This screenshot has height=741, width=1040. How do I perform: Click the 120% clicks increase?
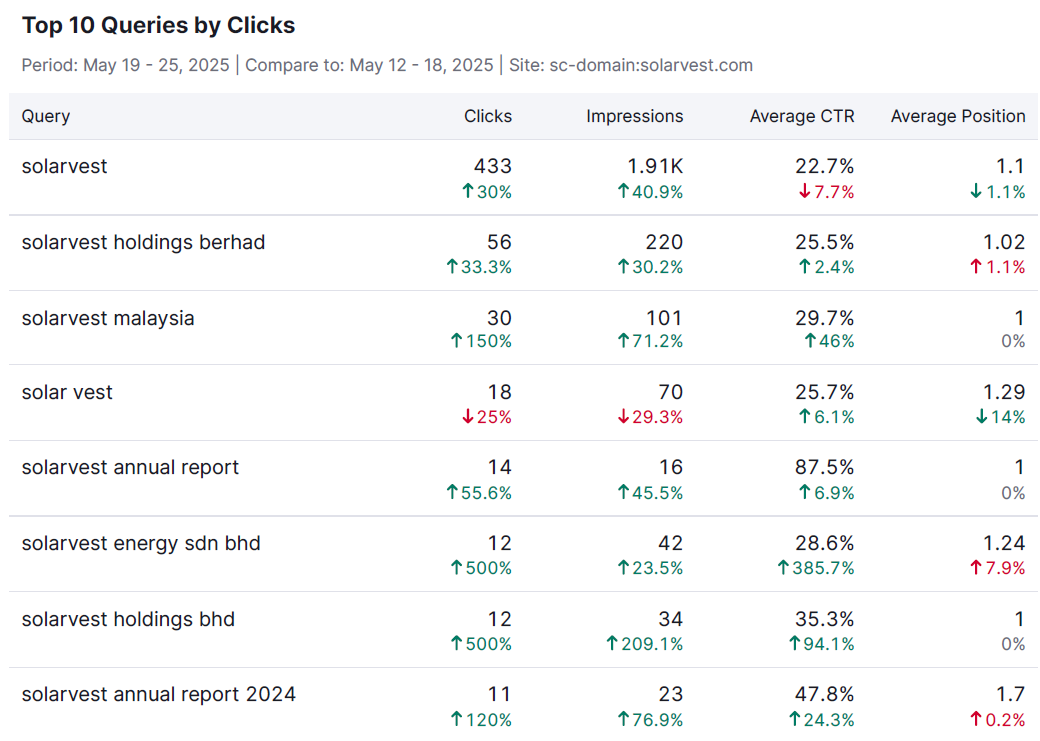481,720
